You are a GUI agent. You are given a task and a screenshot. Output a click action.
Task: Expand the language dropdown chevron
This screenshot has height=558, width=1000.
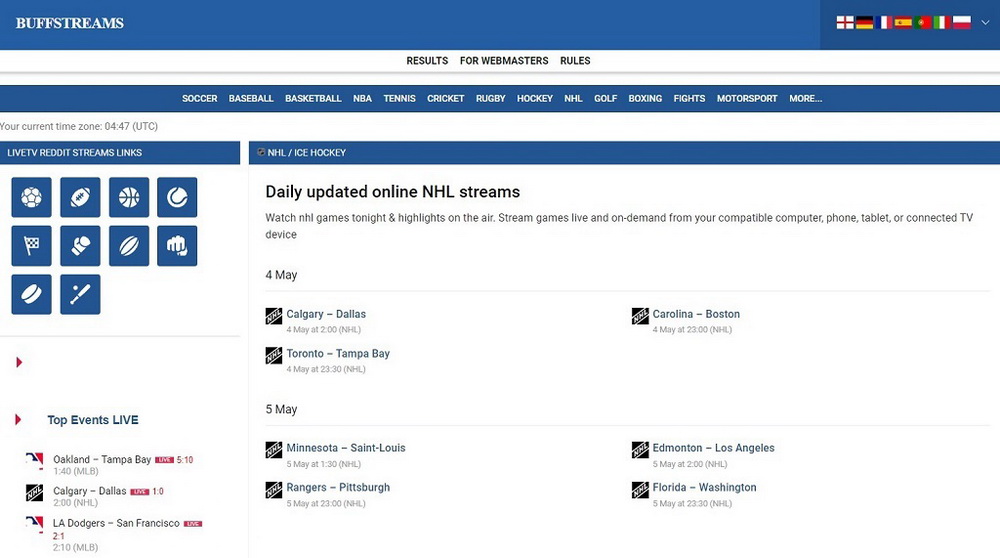(x=985, y=22)
